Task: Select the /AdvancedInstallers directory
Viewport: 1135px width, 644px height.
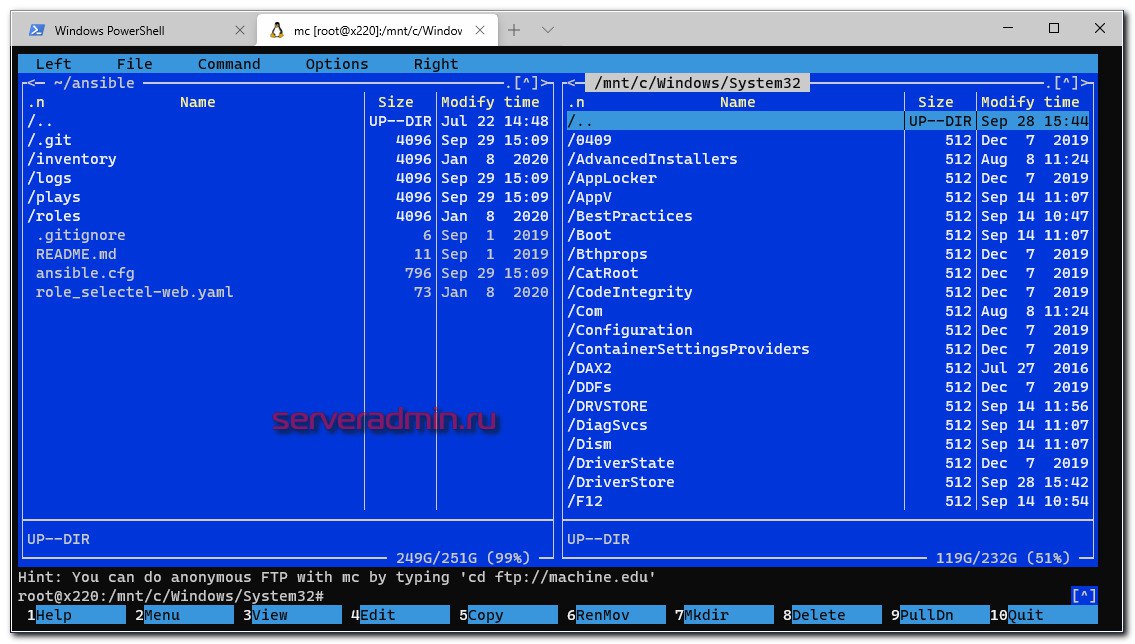Action: tap(828, 159)
